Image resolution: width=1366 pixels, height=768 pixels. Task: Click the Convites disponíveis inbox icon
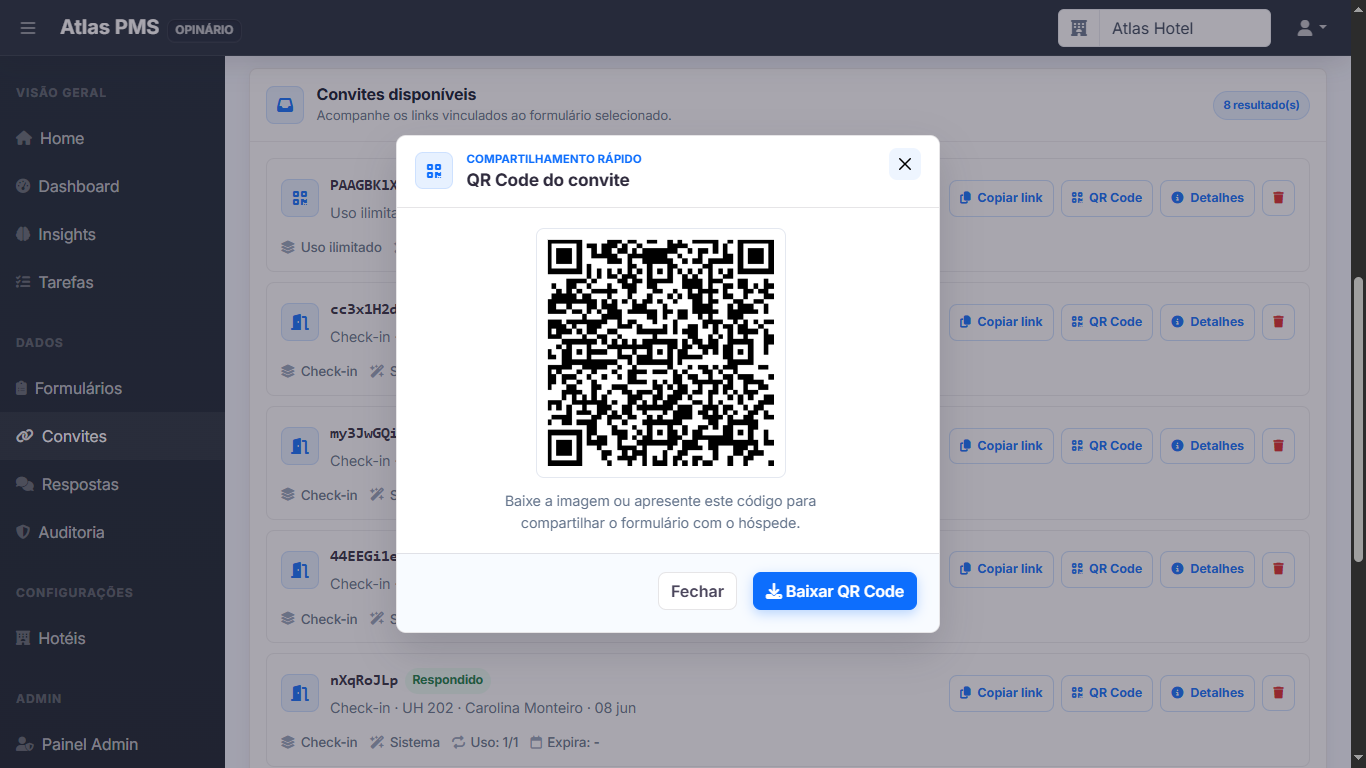(285, 105)
